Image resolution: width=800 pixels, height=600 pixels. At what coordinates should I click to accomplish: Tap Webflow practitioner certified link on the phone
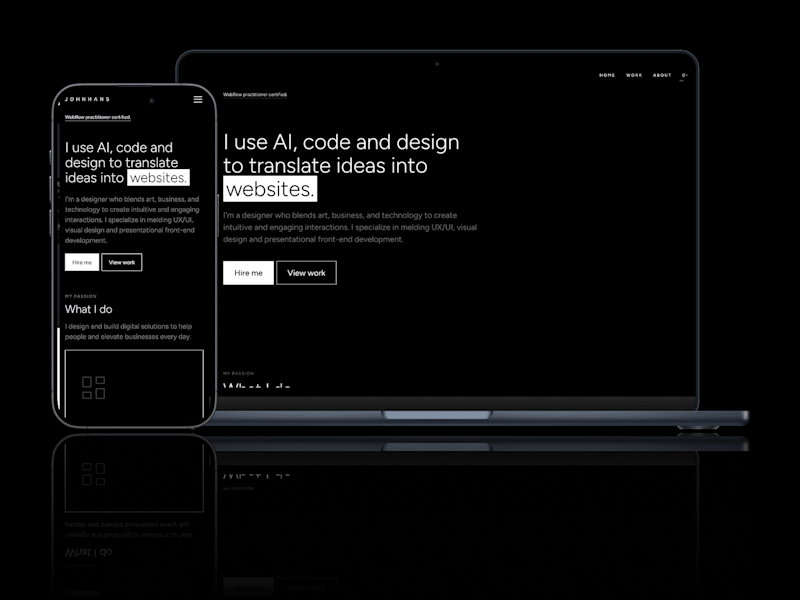[97, 117]
